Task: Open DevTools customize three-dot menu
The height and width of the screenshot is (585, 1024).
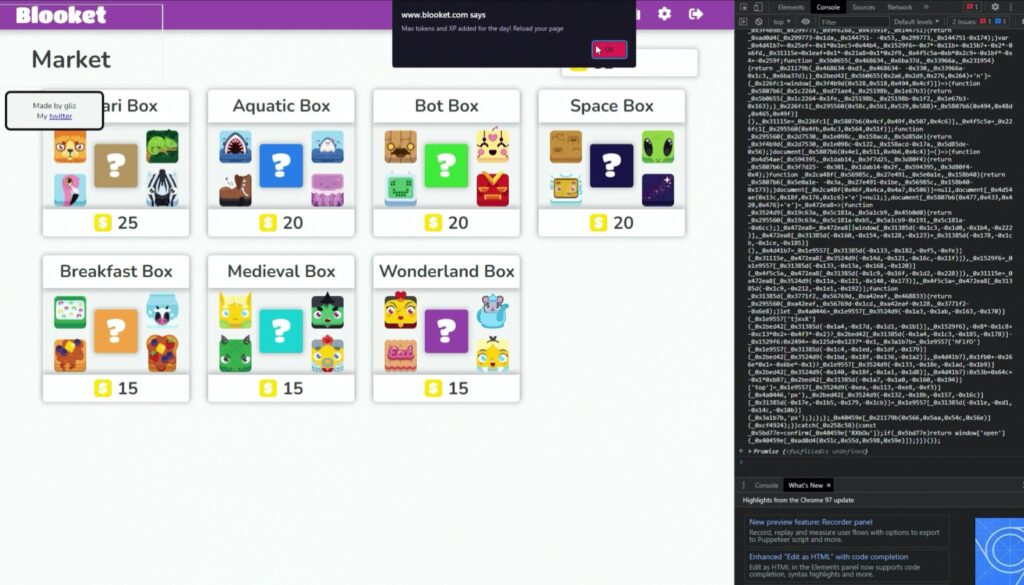Action: [1010, 7]
